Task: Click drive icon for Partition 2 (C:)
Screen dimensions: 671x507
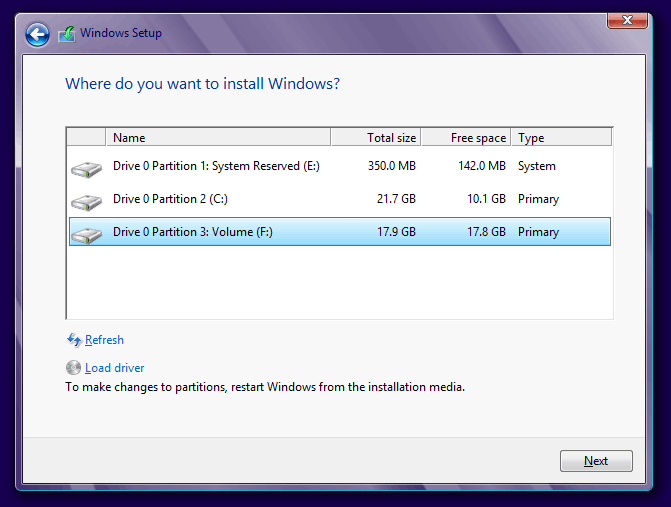Action: point(86,202)
